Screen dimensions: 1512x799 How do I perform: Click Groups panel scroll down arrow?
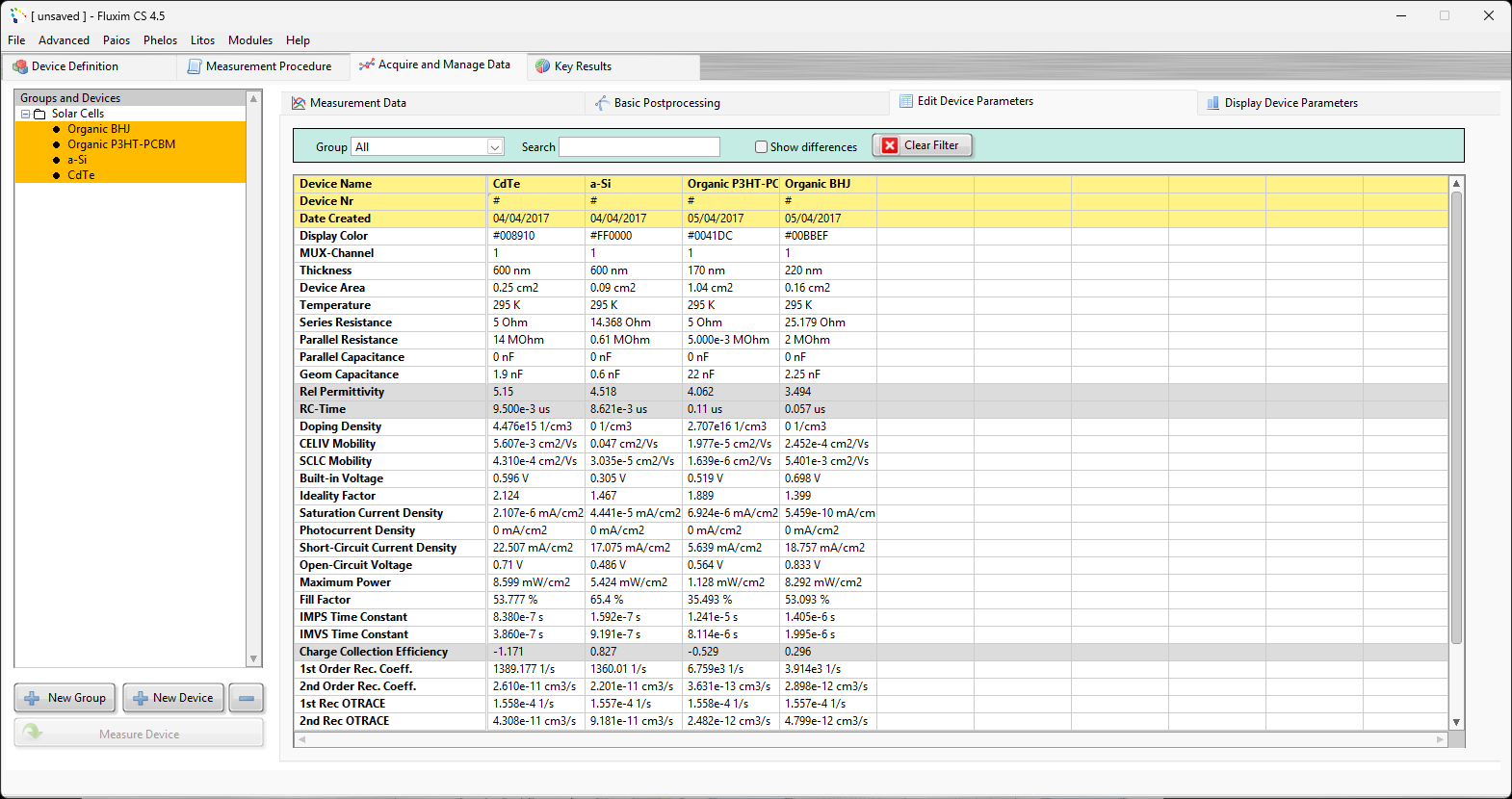coord(253,659)
